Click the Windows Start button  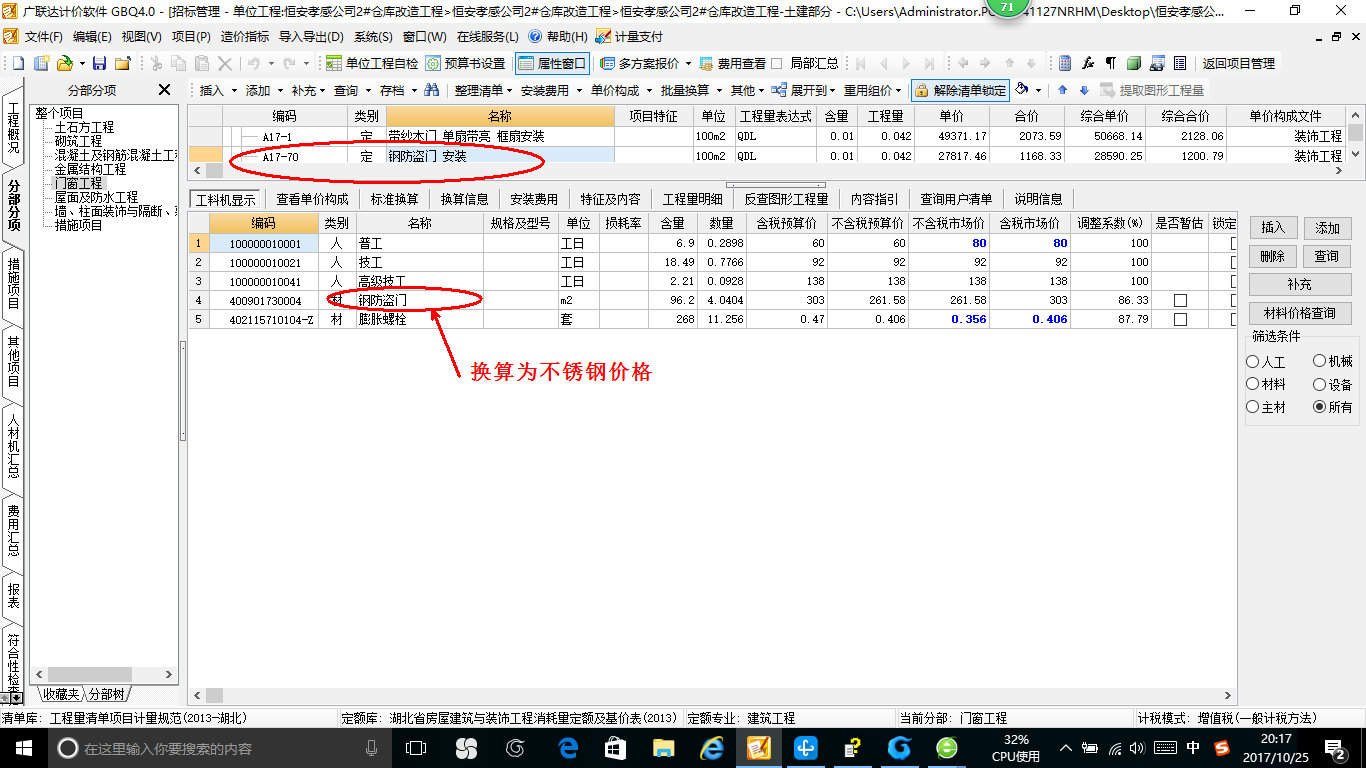pyautogui.click(x=22, y=747)
